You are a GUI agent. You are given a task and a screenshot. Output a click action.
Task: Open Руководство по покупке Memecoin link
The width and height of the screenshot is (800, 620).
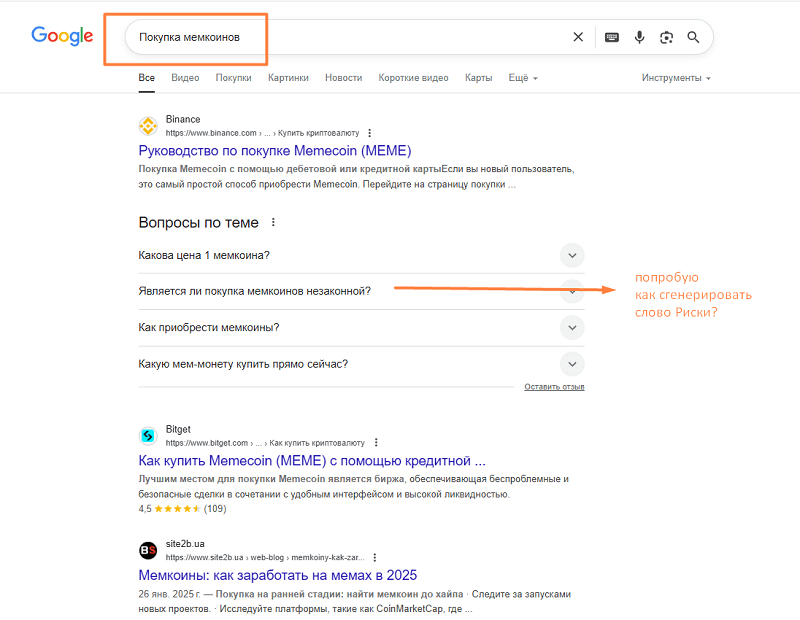274,151
